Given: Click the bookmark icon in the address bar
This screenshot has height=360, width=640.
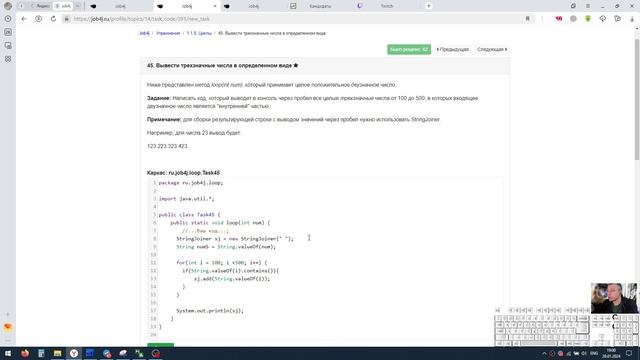Looking at the screenshot, I should [x=527, y=19].
